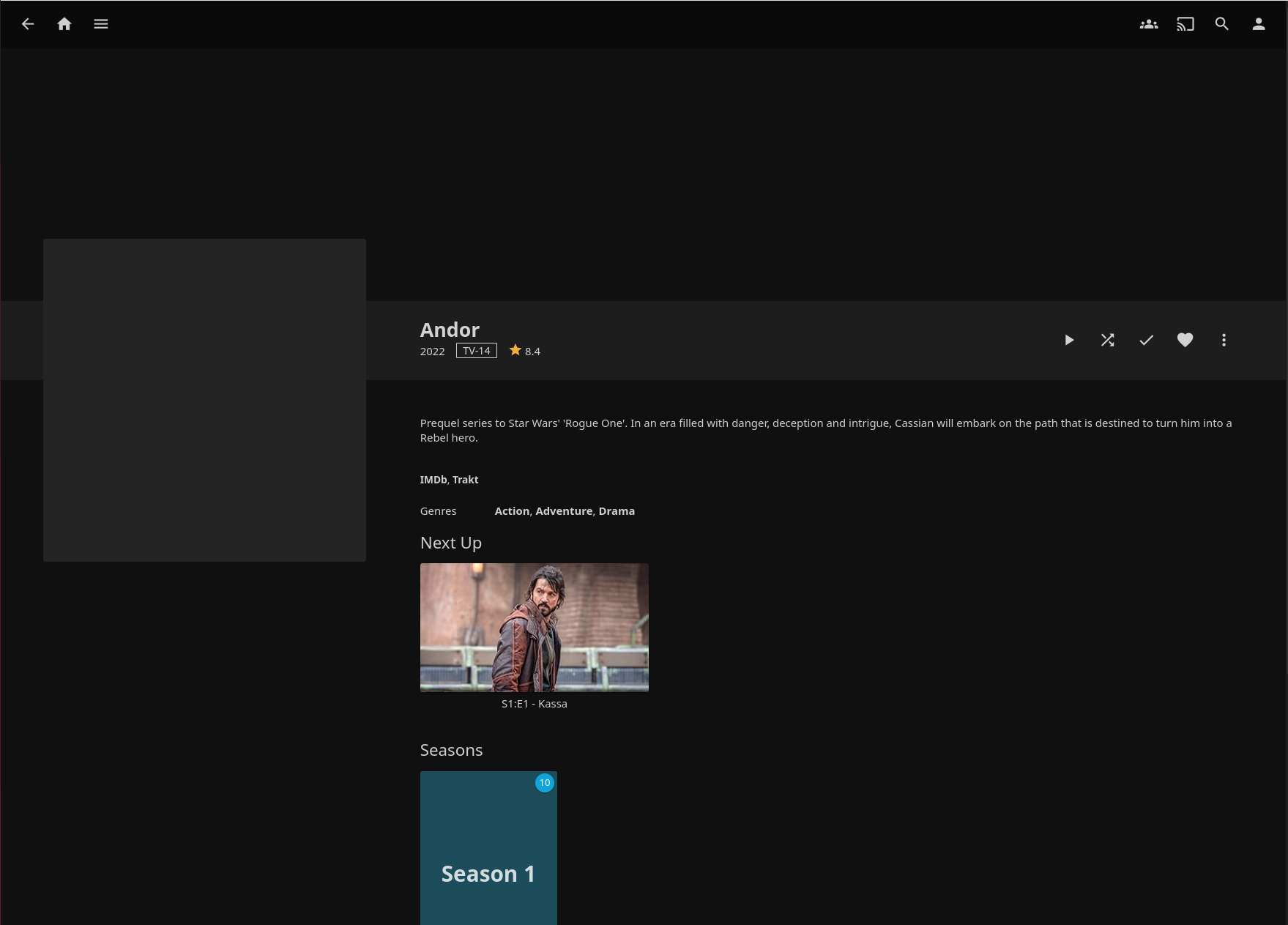Open the SyncPlay group icon

pyautogui.click(x=1148, y=24)
